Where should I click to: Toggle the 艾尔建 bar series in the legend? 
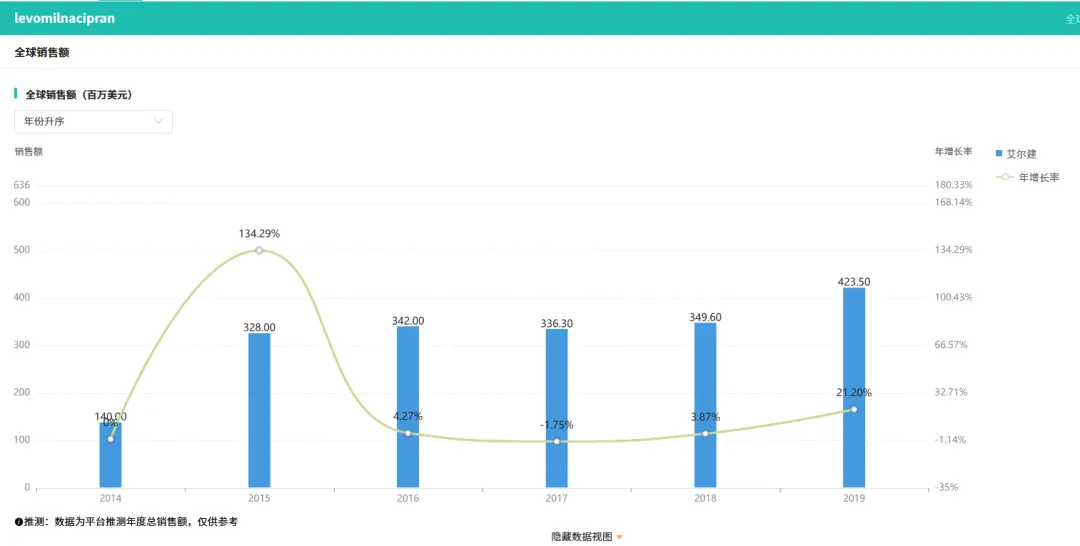1015,154
